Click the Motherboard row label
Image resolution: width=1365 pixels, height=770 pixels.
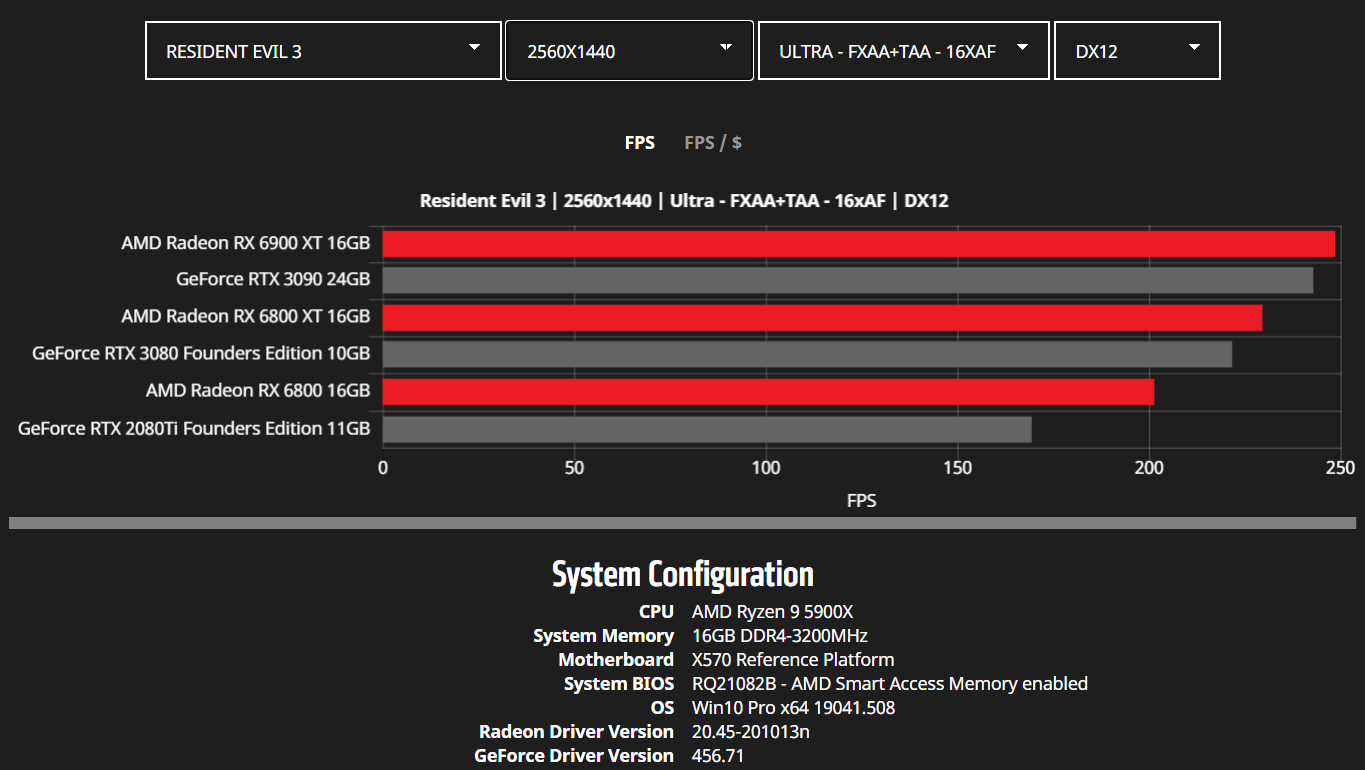[x=616, y=660]
